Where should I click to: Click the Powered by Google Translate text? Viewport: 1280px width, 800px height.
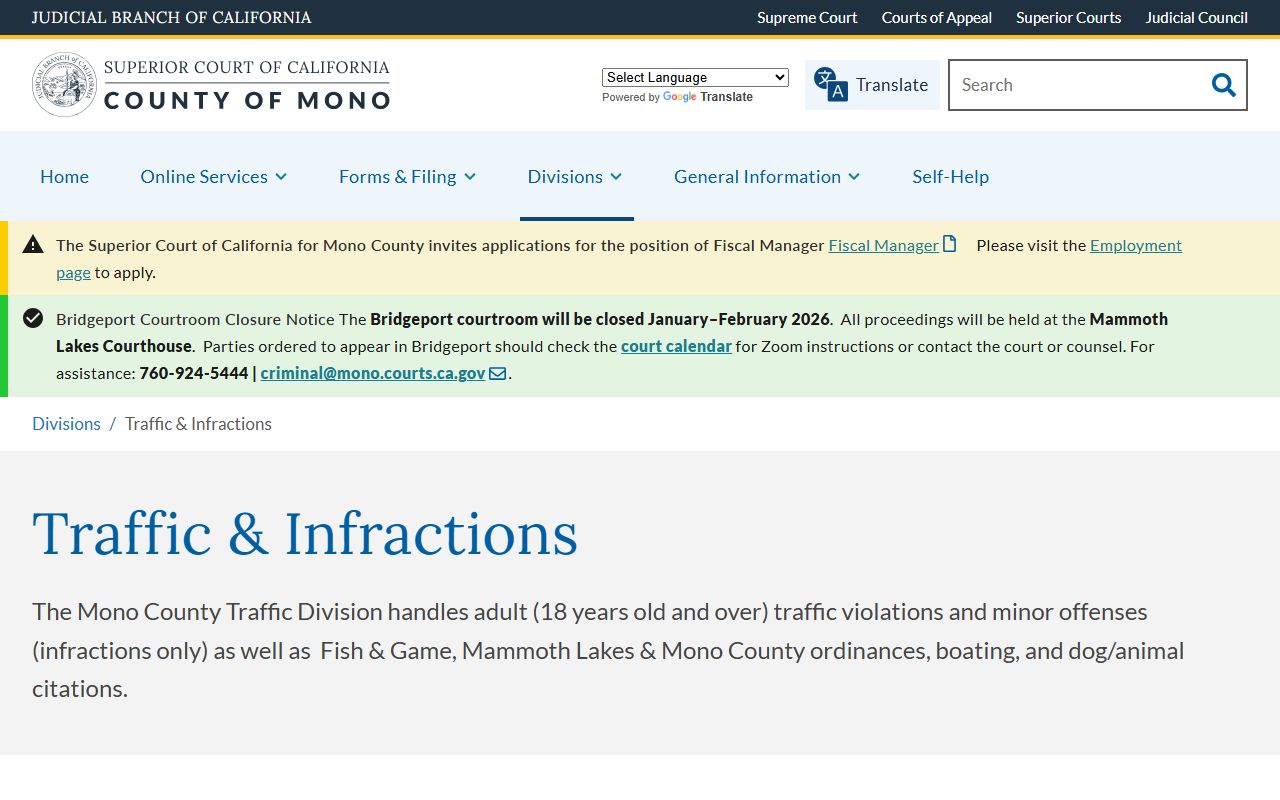[x=677, y=97]
